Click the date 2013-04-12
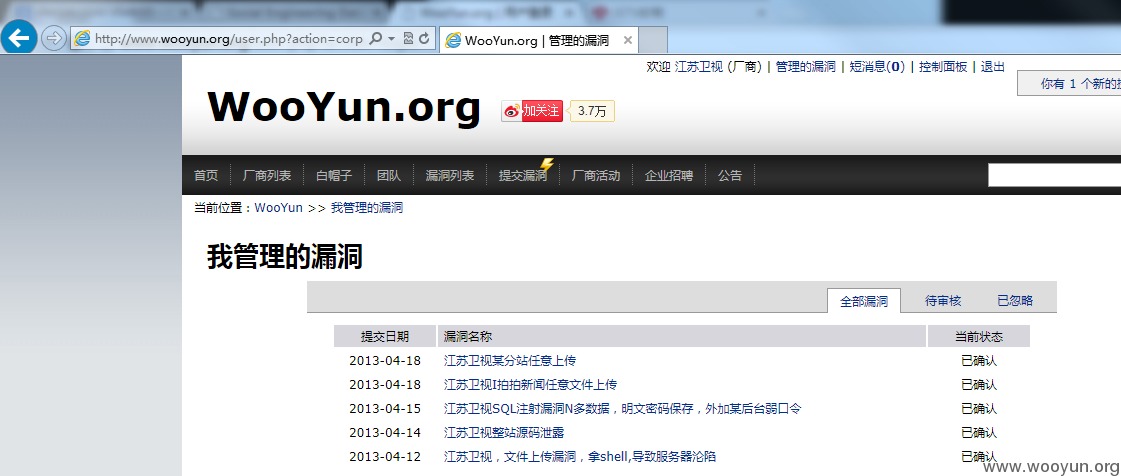Viewport: 1121px width, 476px height. (385, 456)
